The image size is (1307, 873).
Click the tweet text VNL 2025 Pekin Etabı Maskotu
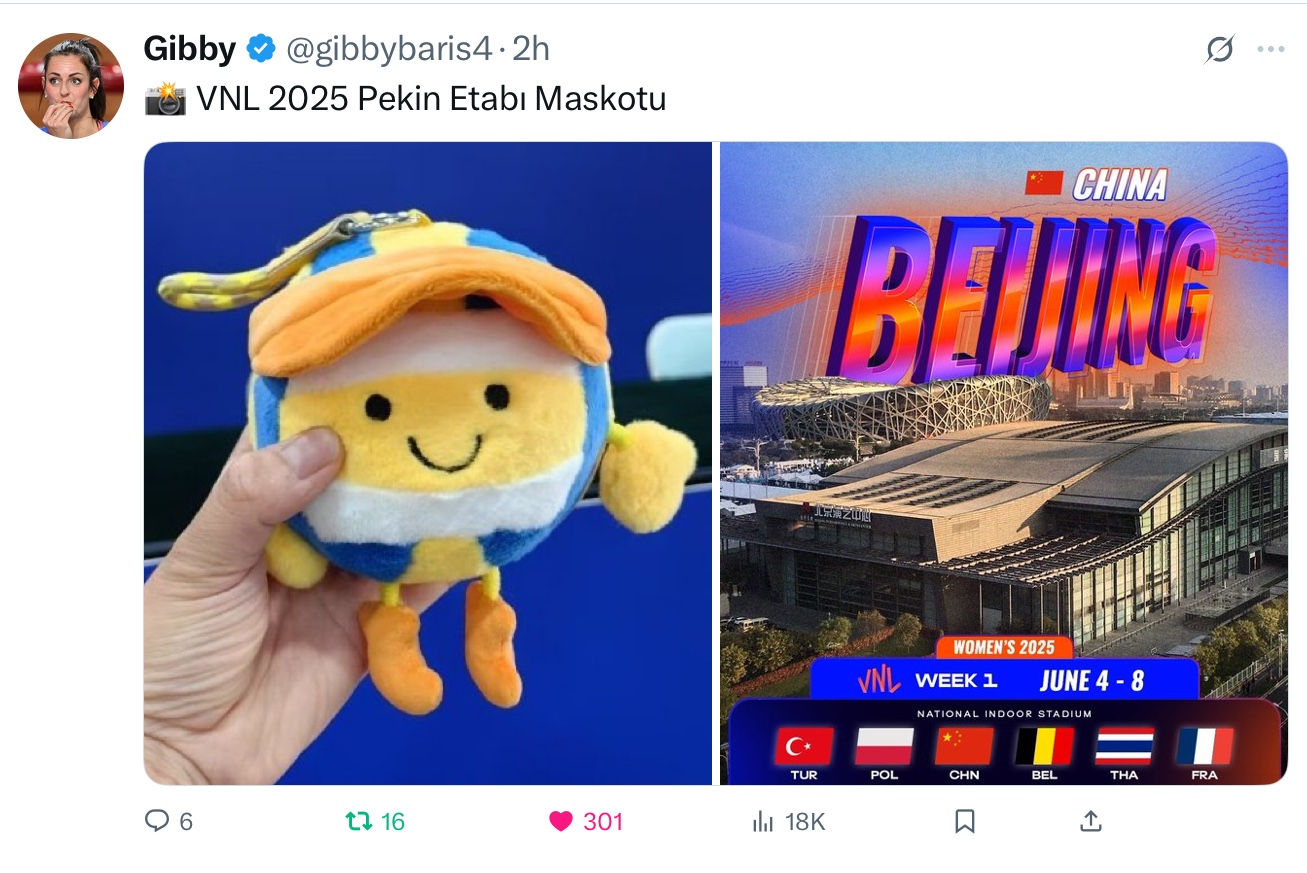tap(431, 98)
